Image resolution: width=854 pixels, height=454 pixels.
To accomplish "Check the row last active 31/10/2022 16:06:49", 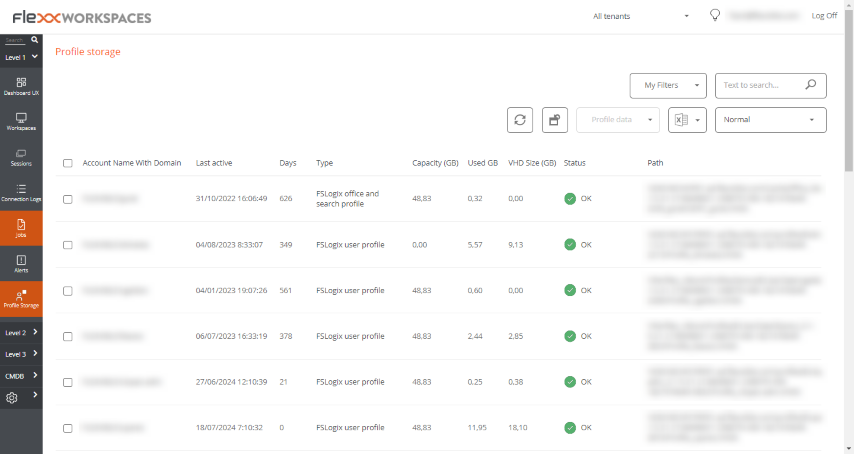I will tap(68, 199).
